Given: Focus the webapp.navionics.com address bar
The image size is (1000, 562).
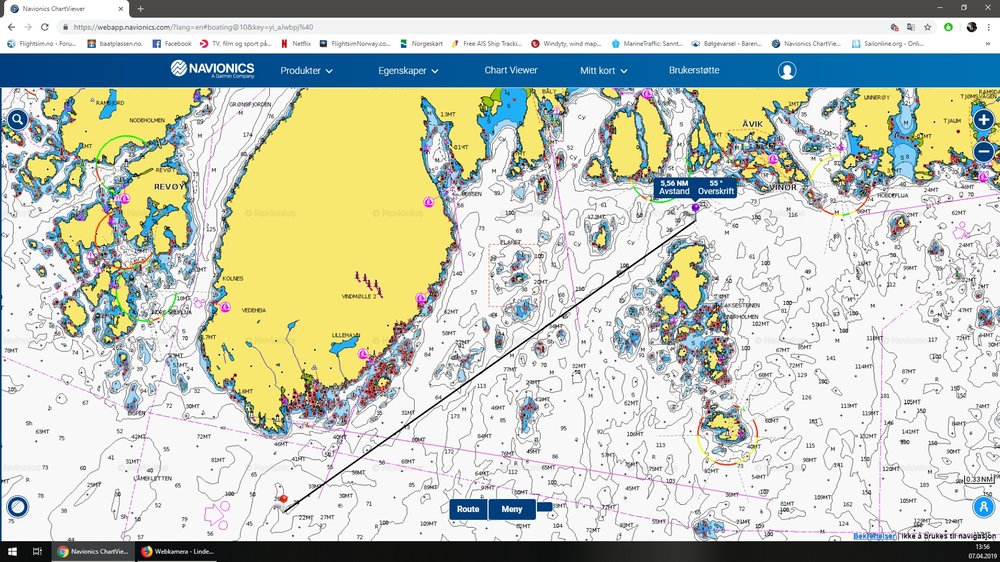Looking at the screenshot, I should tap(472, 27).
